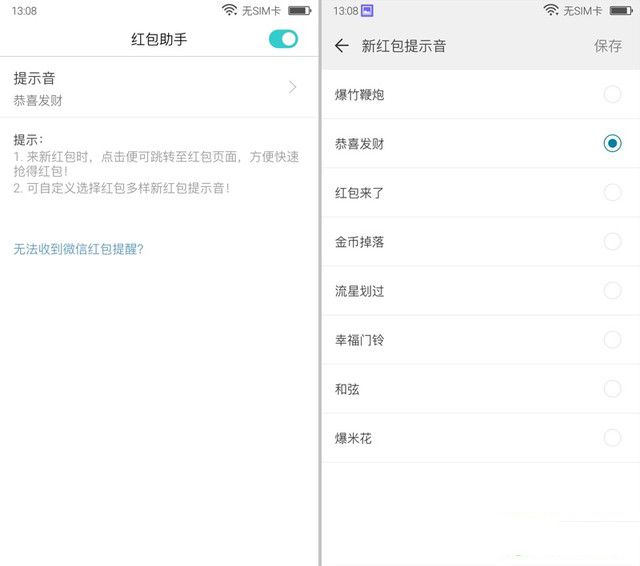Image resolution: width=640 pixels, height=566 pixels.
Task: Tap the 幸福门铃 label text
Action: click(359, 340)
